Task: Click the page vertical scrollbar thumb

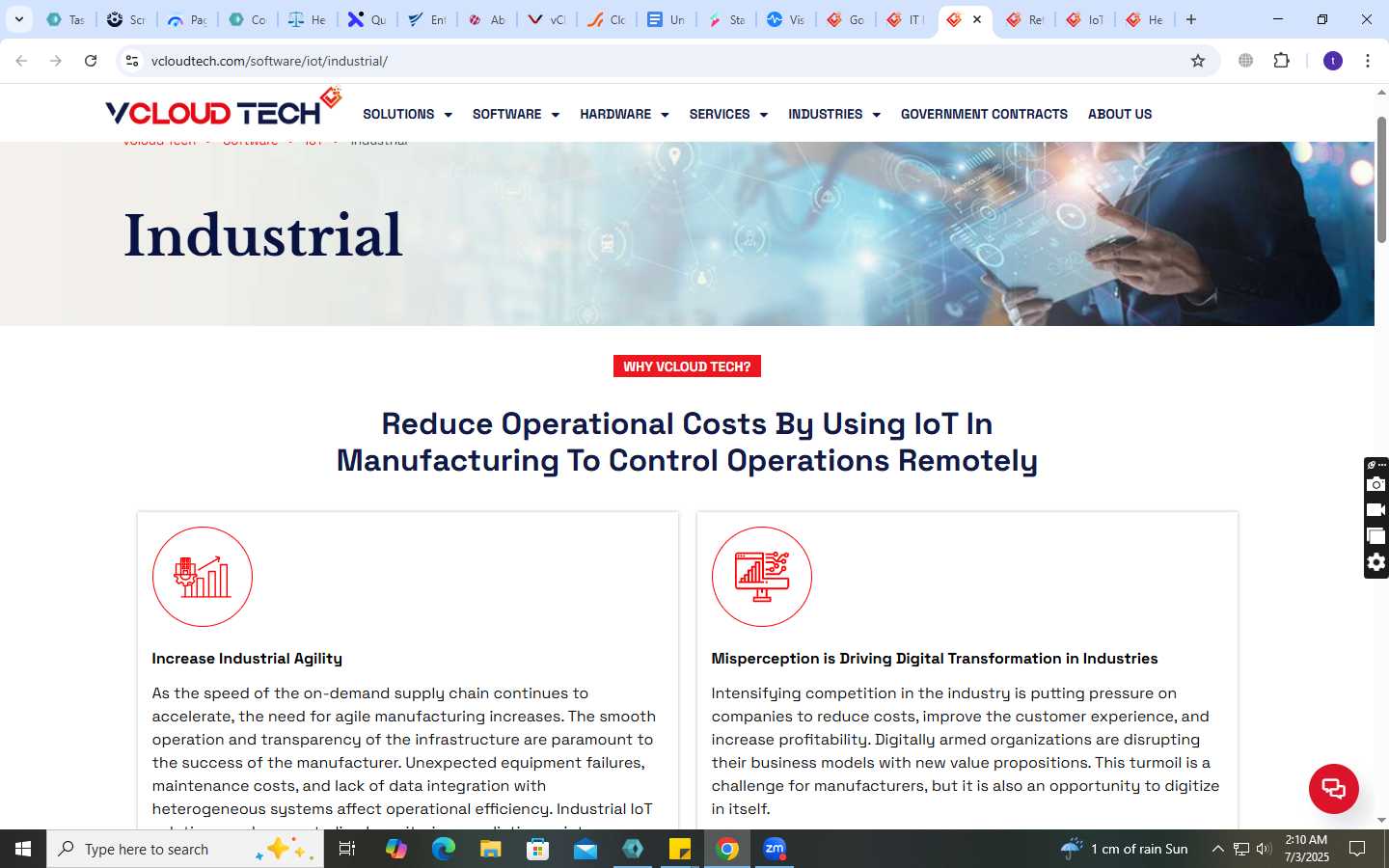Action: point(1381,179)
